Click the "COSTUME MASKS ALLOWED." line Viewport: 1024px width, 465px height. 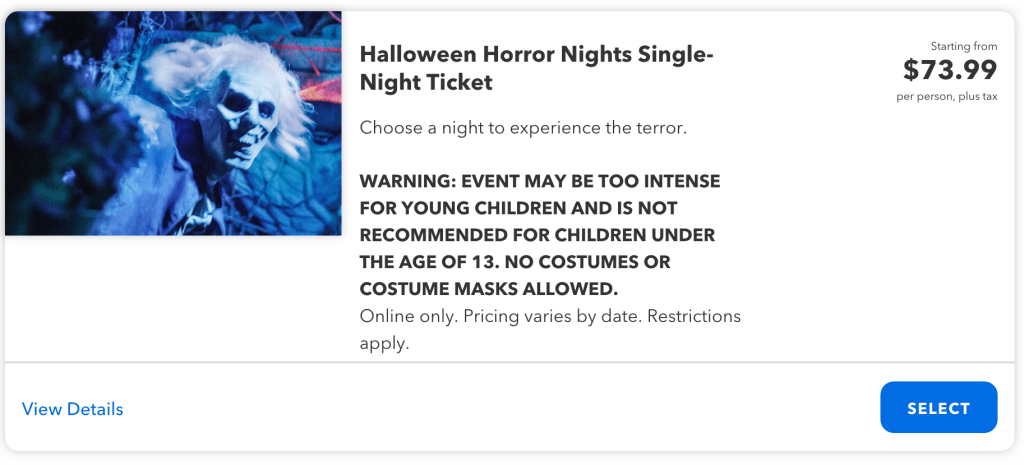pos(489,290)
